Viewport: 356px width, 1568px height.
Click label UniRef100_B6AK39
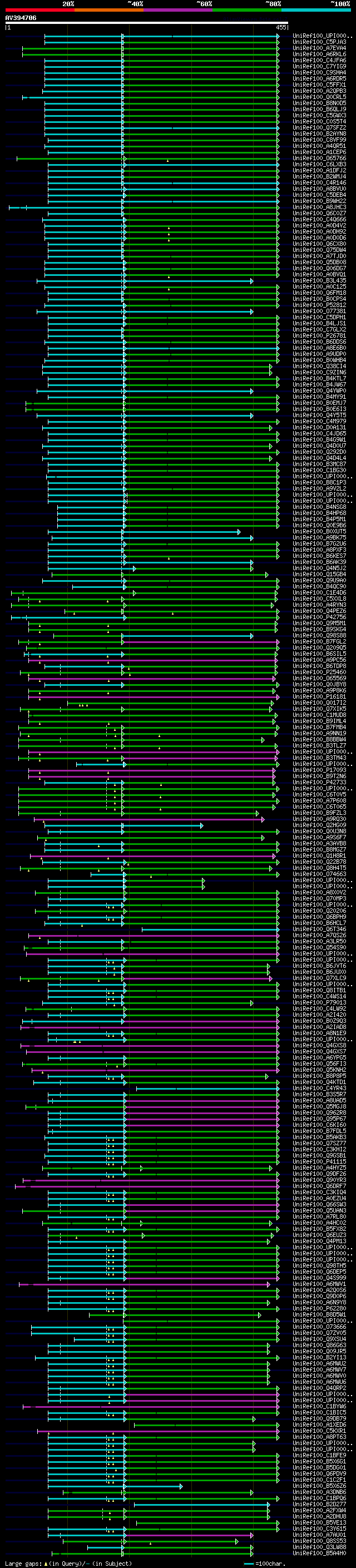(319, 562)
